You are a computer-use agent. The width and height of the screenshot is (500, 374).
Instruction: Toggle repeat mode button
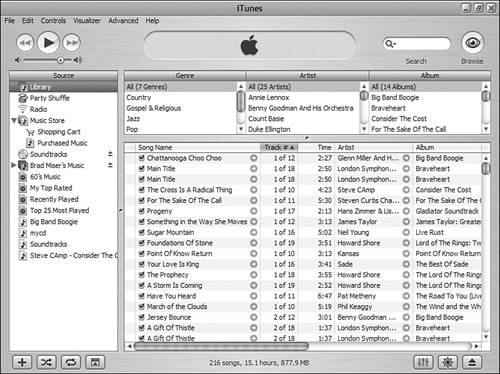pos(71,362)
